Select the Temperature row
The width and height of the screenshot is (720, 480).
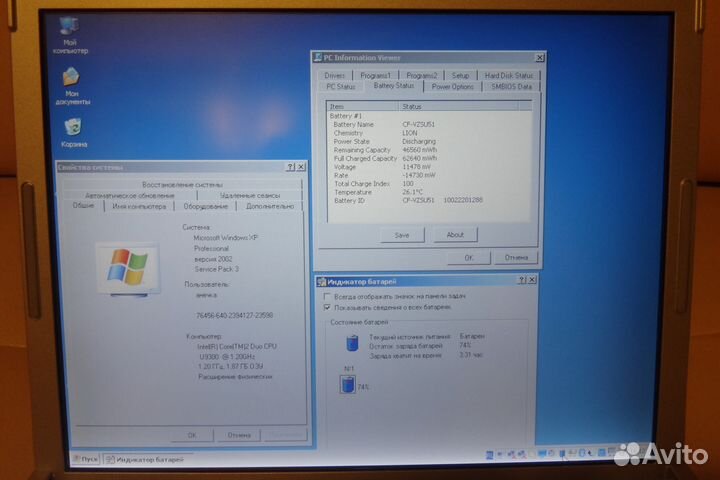[429, 192]
